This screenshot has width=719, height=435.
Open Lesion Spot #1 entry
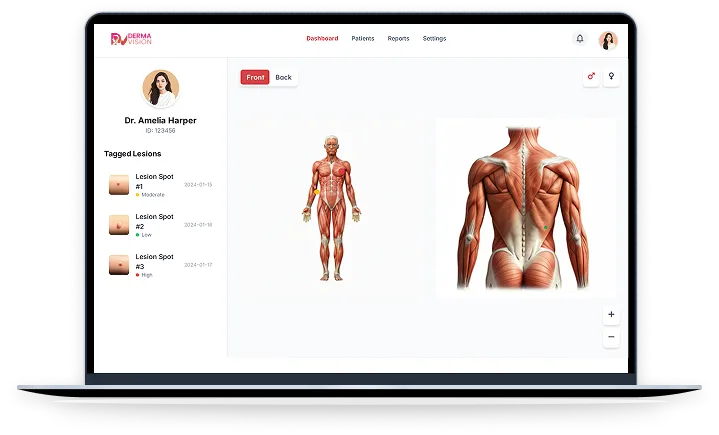pyautogui.click(x=160, y=185)
